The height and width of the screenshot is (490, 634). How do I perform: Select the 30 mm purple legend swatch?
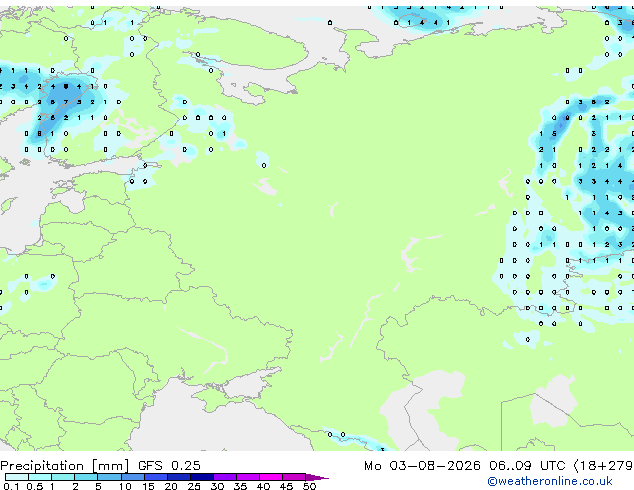225,477
